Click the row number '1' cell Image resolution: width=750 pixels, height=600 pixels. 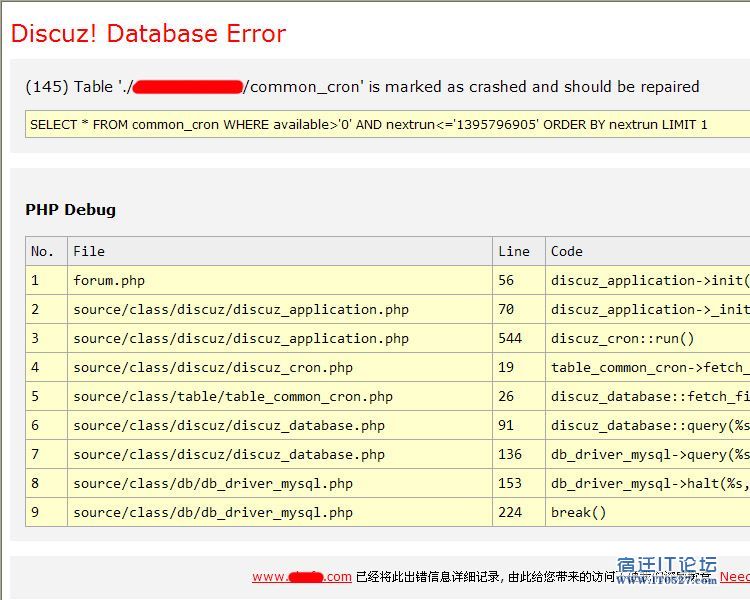(x=46, y=280)
